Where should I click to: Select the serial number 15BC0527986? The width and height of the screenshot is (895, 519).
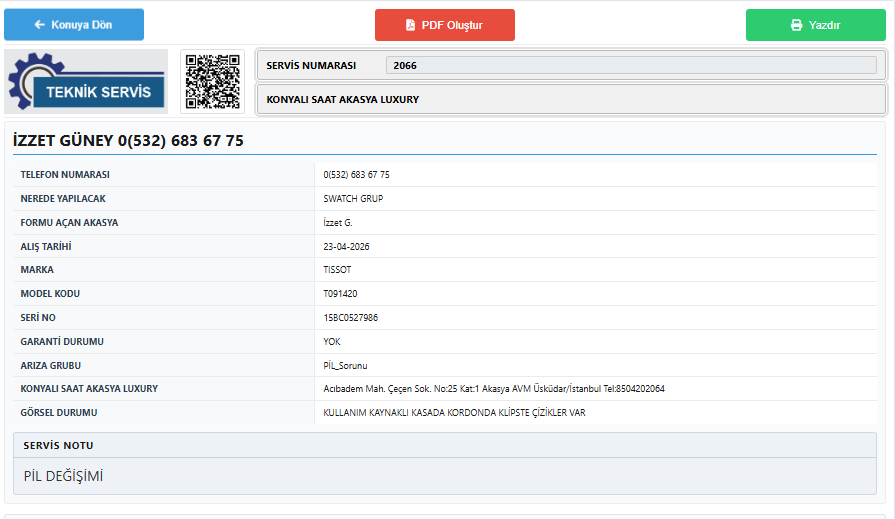point(350,317)
